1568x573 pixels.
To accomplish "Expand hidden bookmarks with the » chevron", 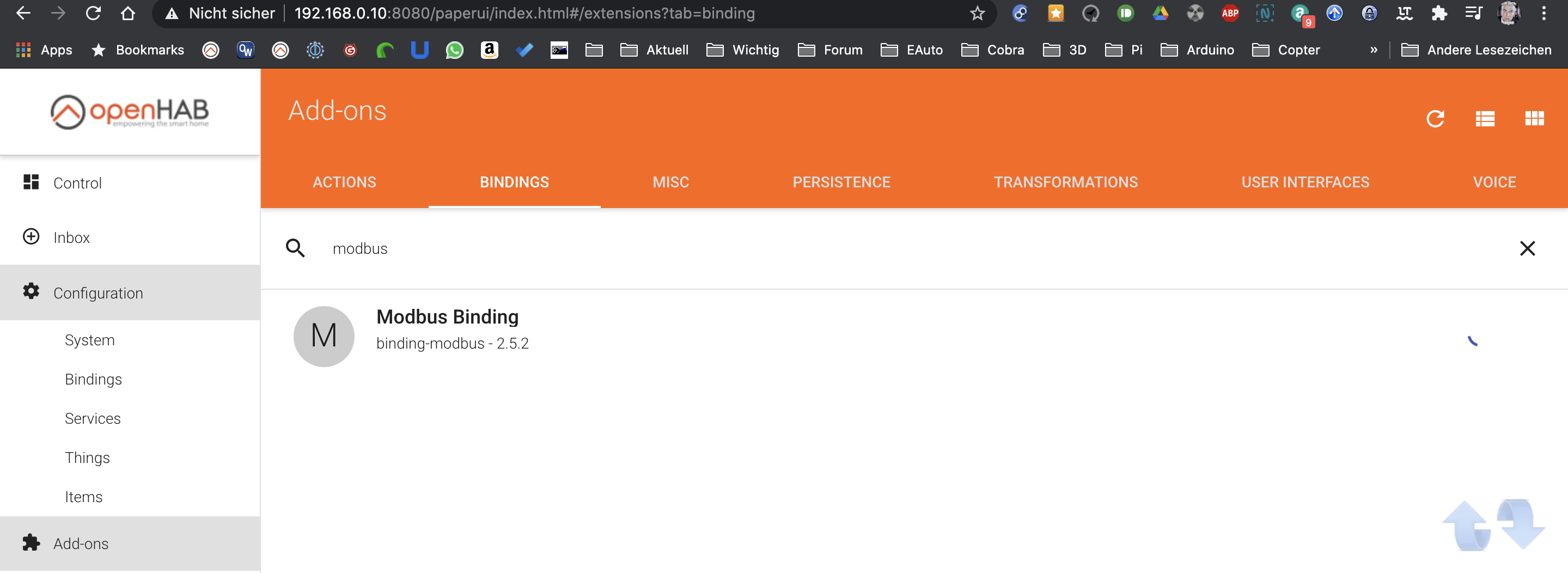I will point(1374,50).
